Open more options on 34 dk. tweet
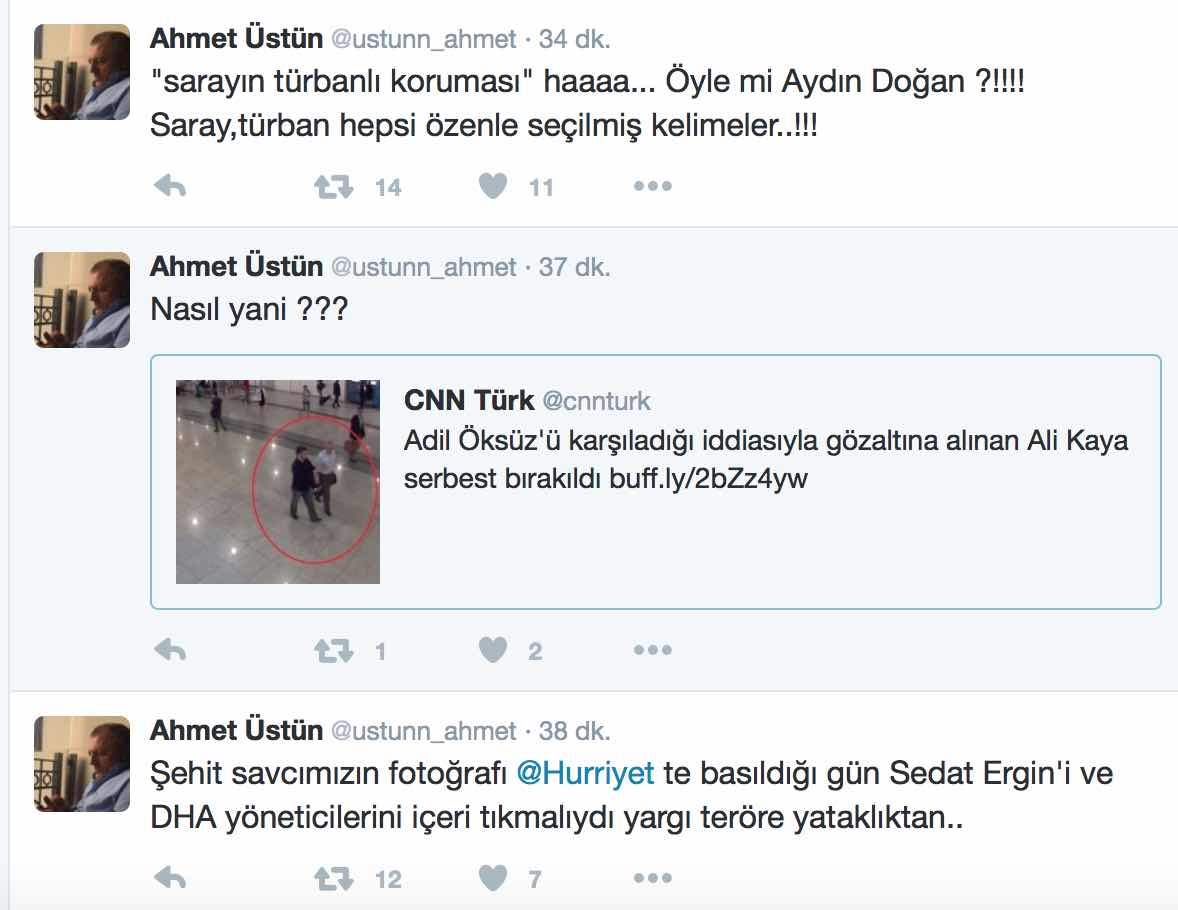This screenshot has height=910, width=1178. point(652,186)
